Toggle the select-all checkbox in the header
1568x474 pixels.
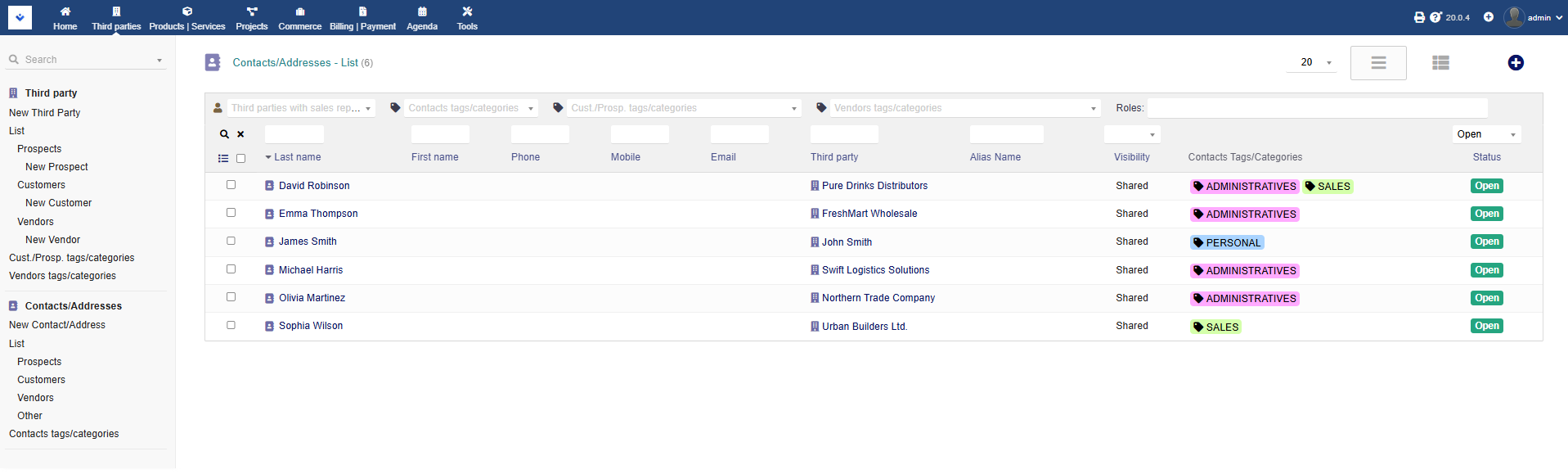240,159
